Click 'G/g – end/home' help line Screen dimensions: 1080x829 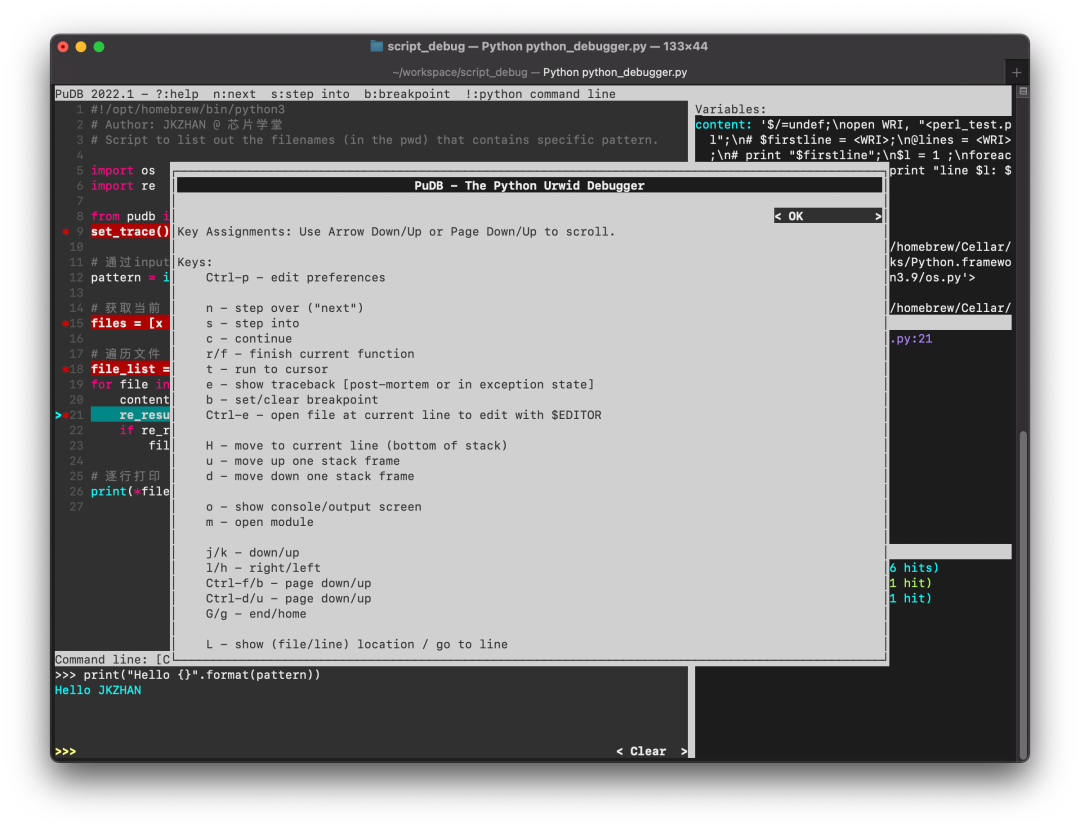tap(256, 614)
